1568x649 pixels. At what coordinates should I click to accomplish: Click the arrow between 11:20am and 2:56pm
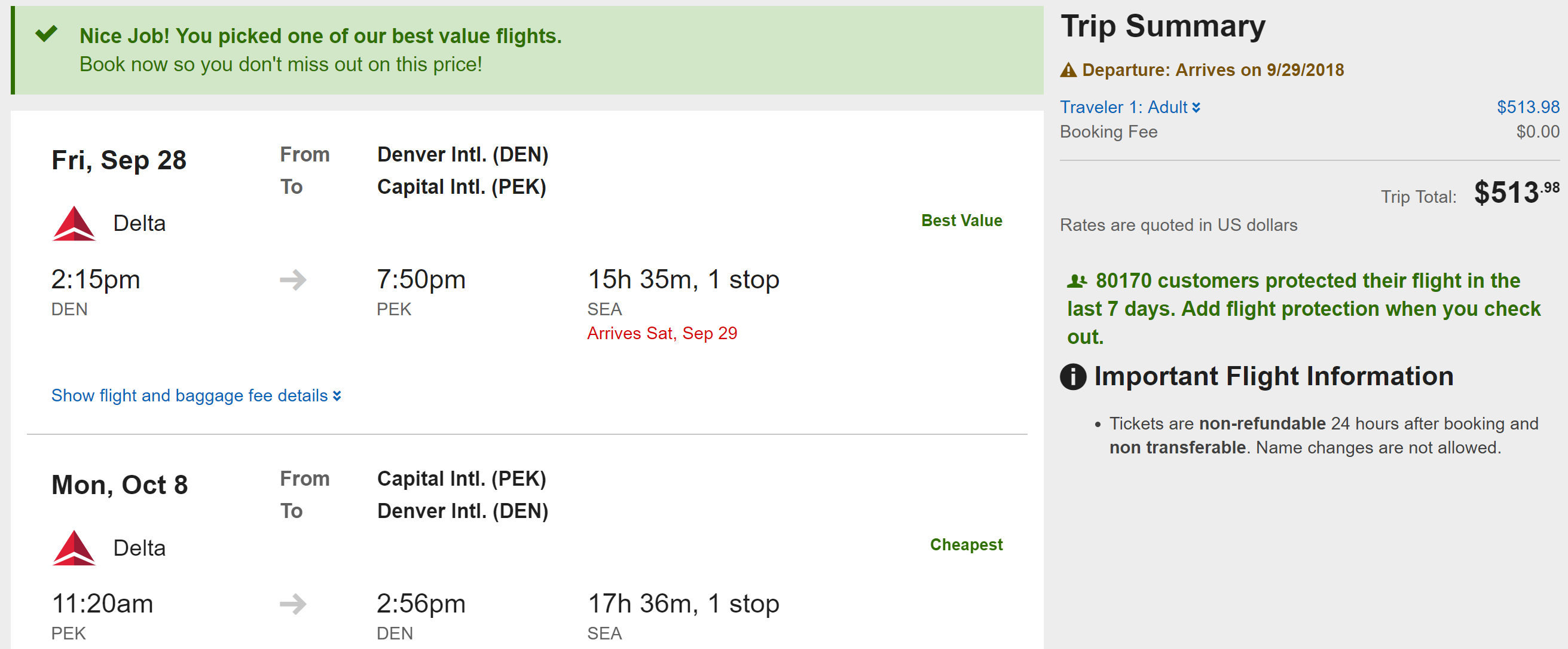click(x=293, y=605)
